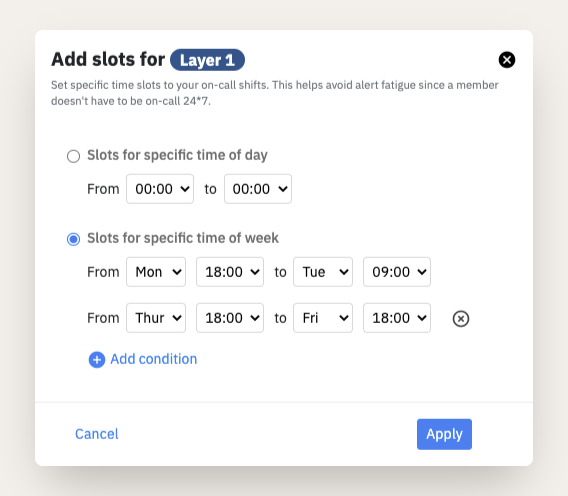Change the Tuesday 09:00 end time

coord(397,272)
